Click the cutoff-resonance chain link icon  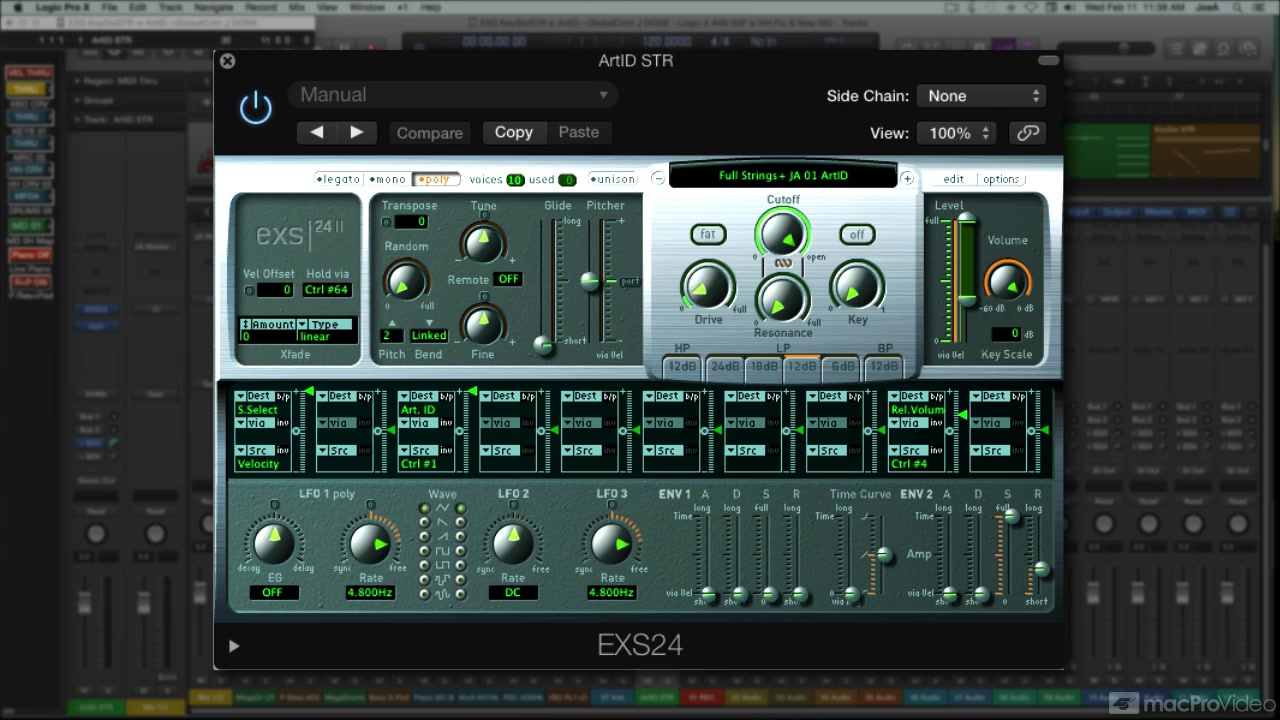(783, 264)
